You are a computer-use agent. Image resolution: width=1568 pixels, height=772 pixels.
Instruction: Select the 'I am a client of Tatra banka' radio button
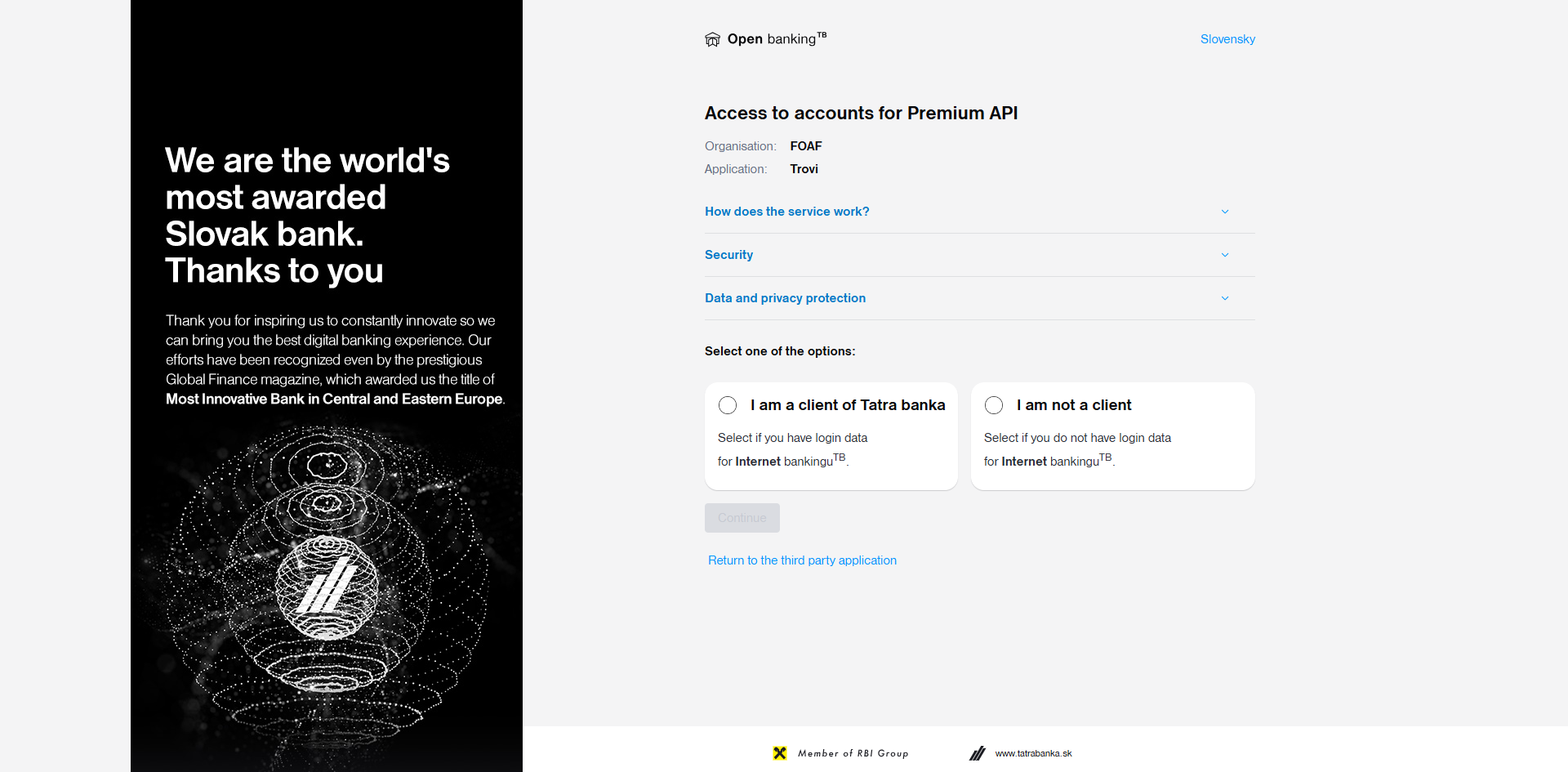tap(728, 405)
